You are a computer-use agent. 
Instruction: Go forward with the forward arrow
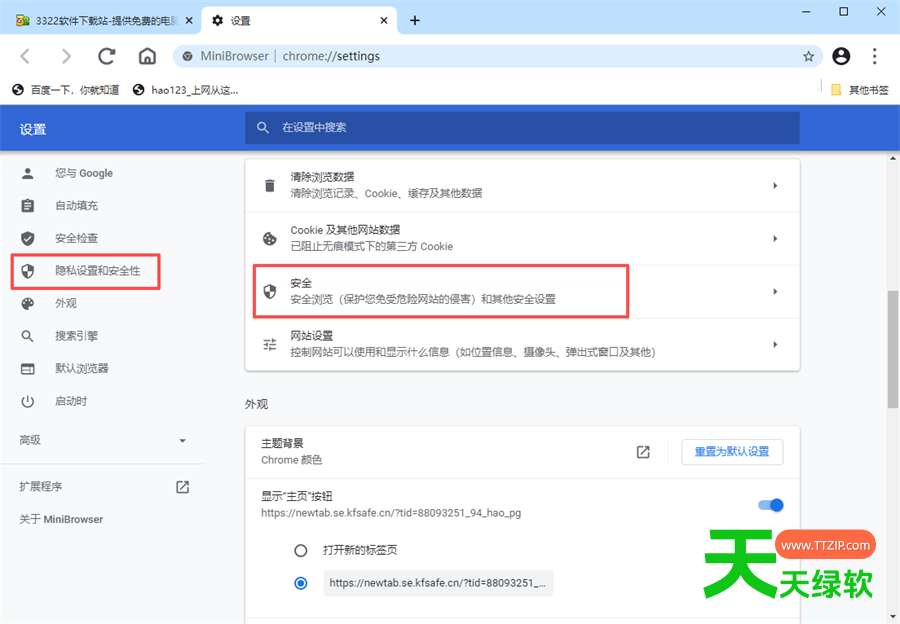click(66, 56)
